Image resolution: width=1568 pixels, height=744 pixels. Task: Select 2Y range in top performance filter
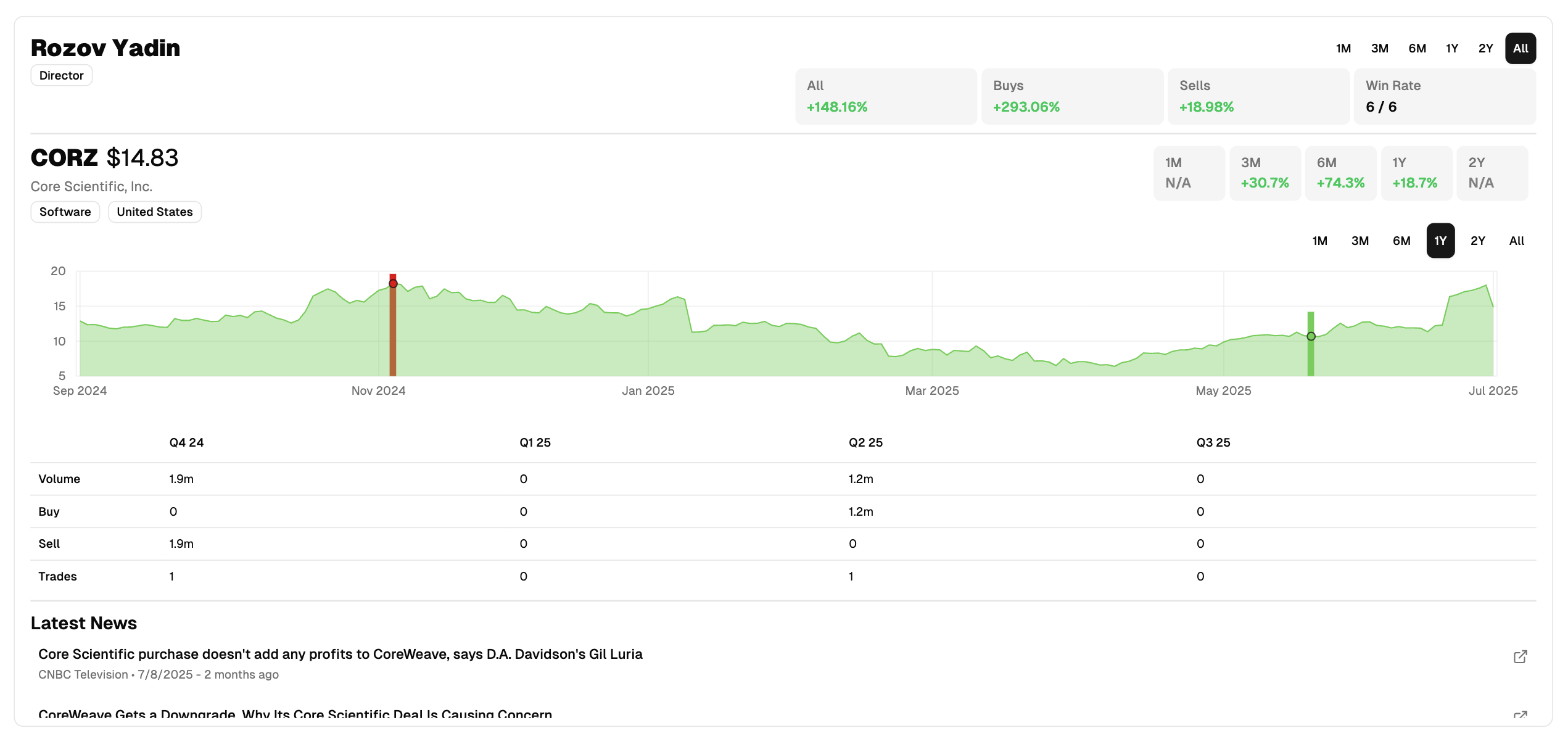point(1486,48)
